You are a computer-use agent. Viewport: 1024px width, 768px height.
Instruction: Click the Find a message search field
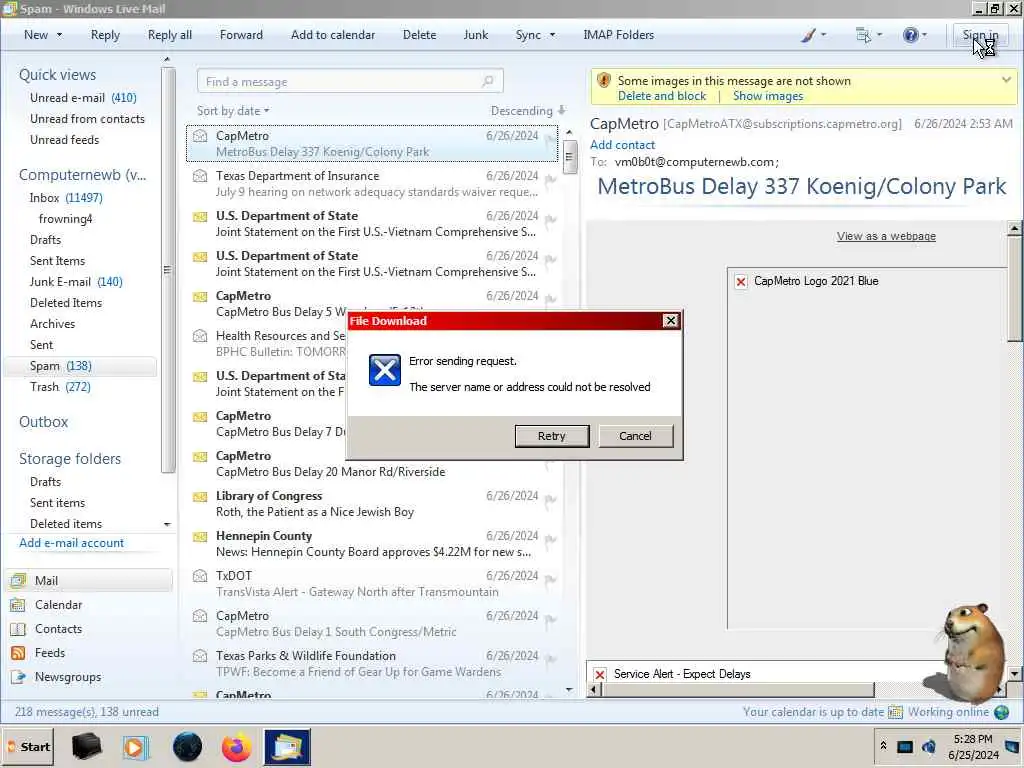point(349,82)
